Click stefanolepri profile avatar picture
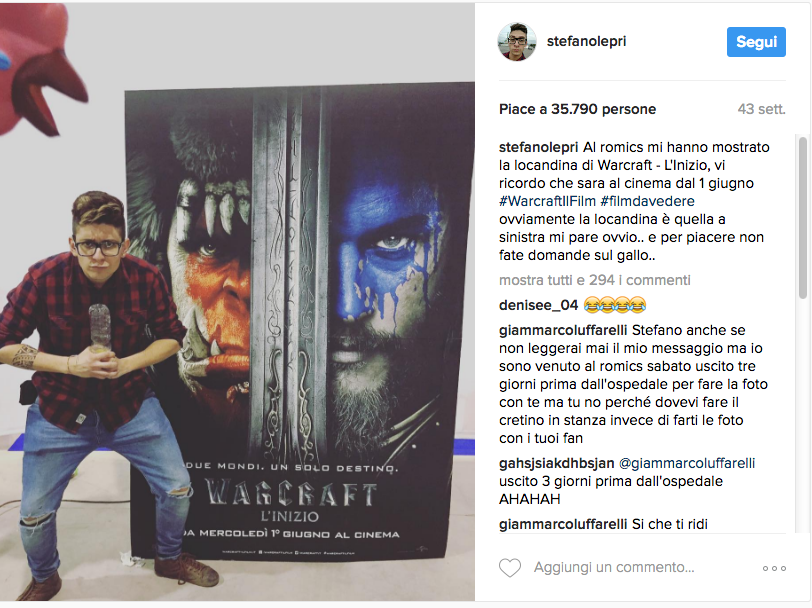 (x=516, y=42)
